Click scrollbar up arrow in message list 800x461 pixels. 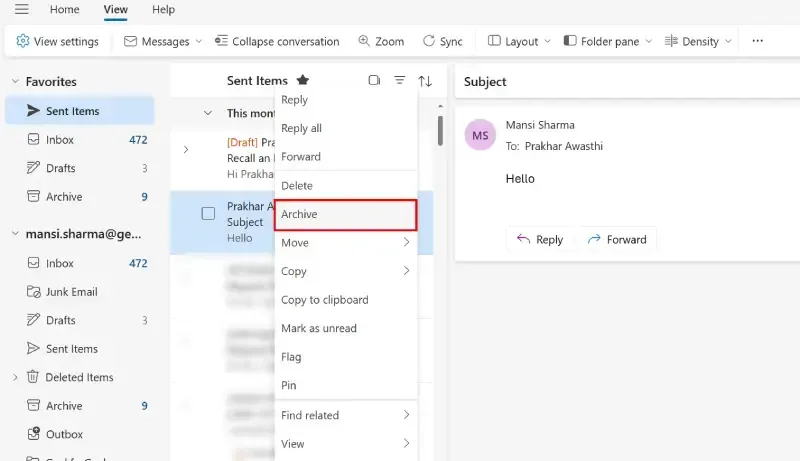click(x=440, y=106)
